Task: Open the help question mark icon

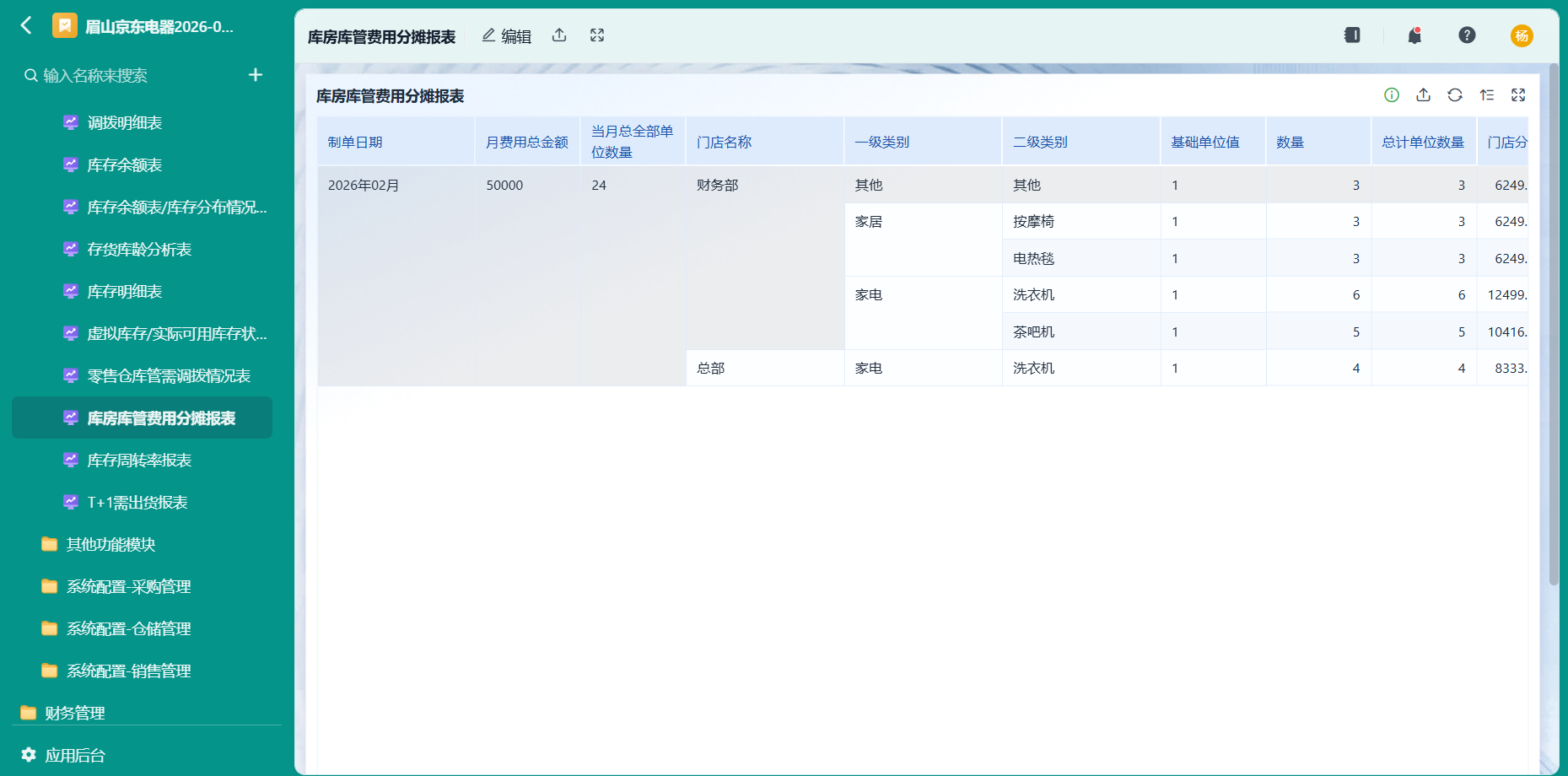Action: point(1467,35)
